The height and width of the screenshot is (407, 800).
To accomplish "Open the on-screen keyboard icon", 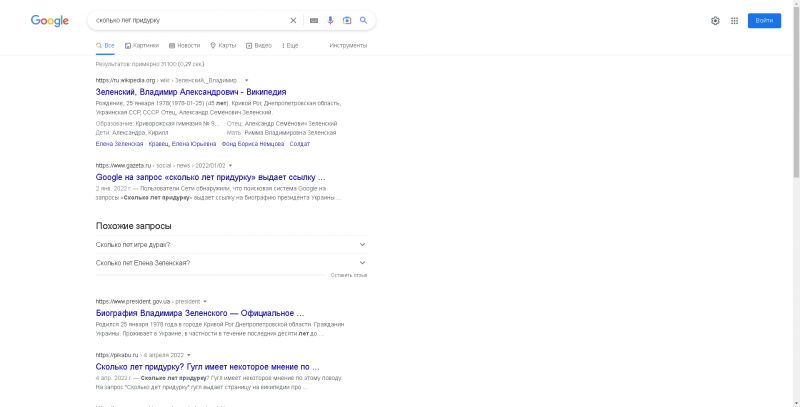I will tap(314, 20).
